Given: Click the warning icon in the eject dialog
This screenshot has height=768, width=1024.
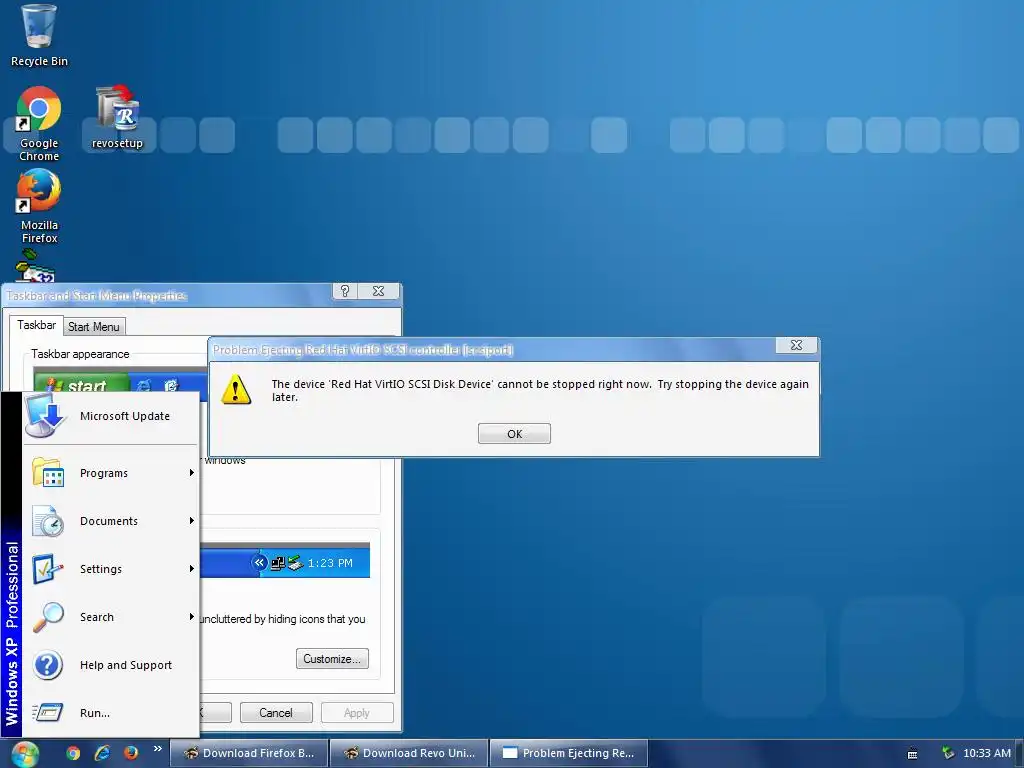Looking at the screenshot, I should point(236,390).
